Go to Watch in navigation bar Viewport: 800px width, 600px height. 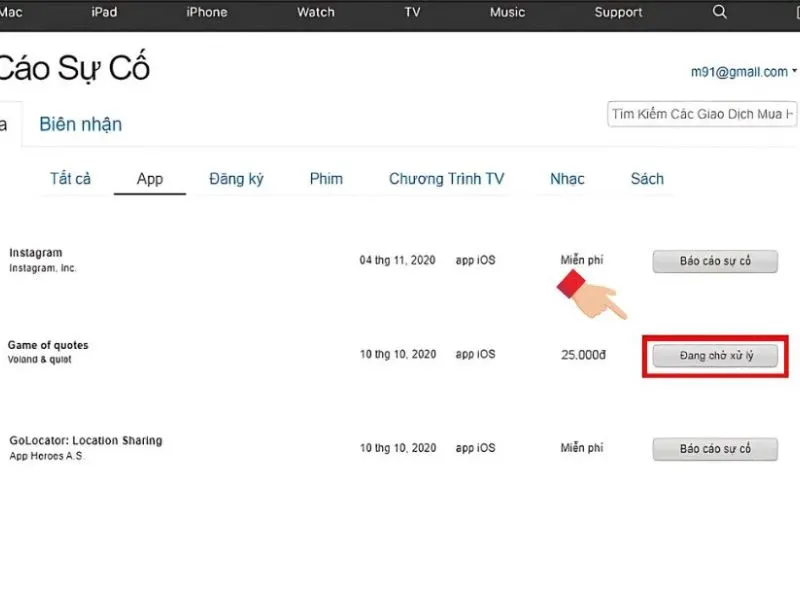click(x=316, y=12)
